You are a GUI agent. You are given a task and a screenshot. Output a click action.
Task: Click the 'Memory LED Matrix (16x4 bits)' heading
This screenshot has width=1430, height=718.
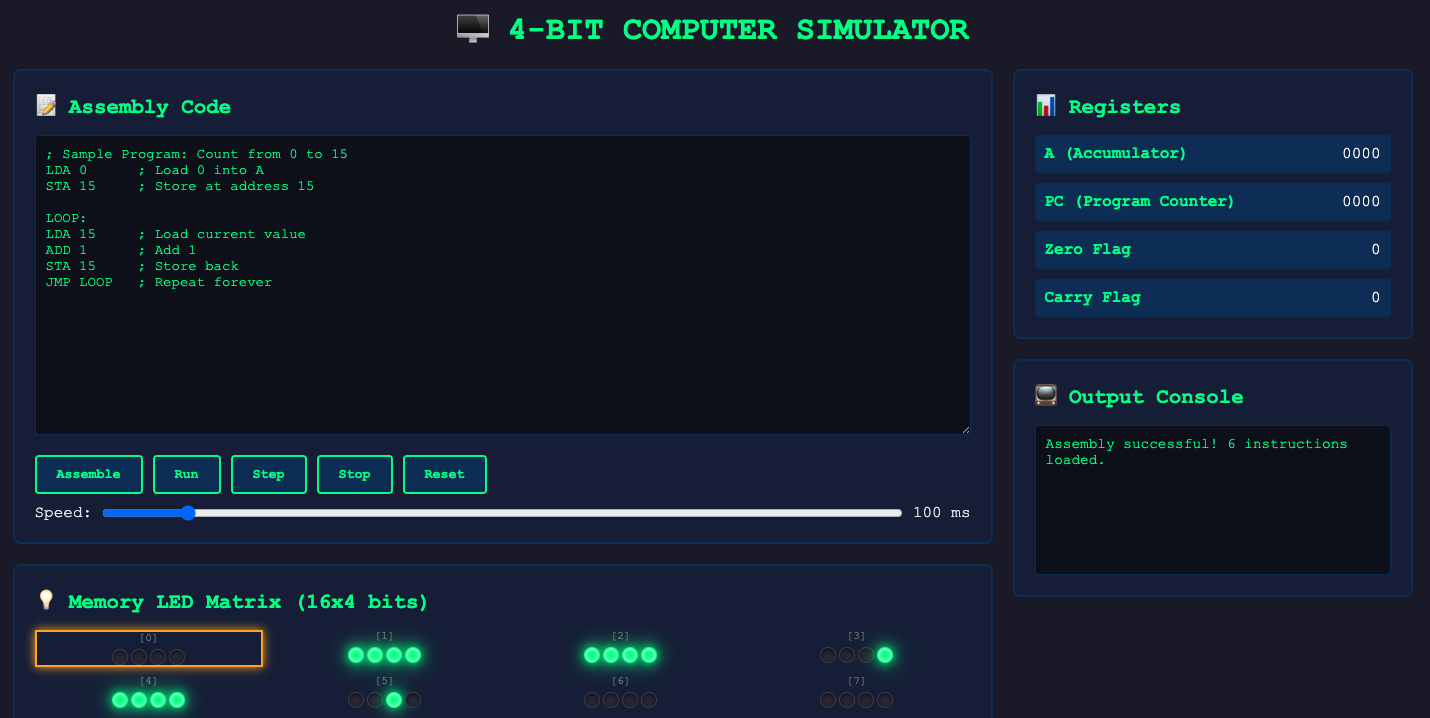(x=248, y=602)
